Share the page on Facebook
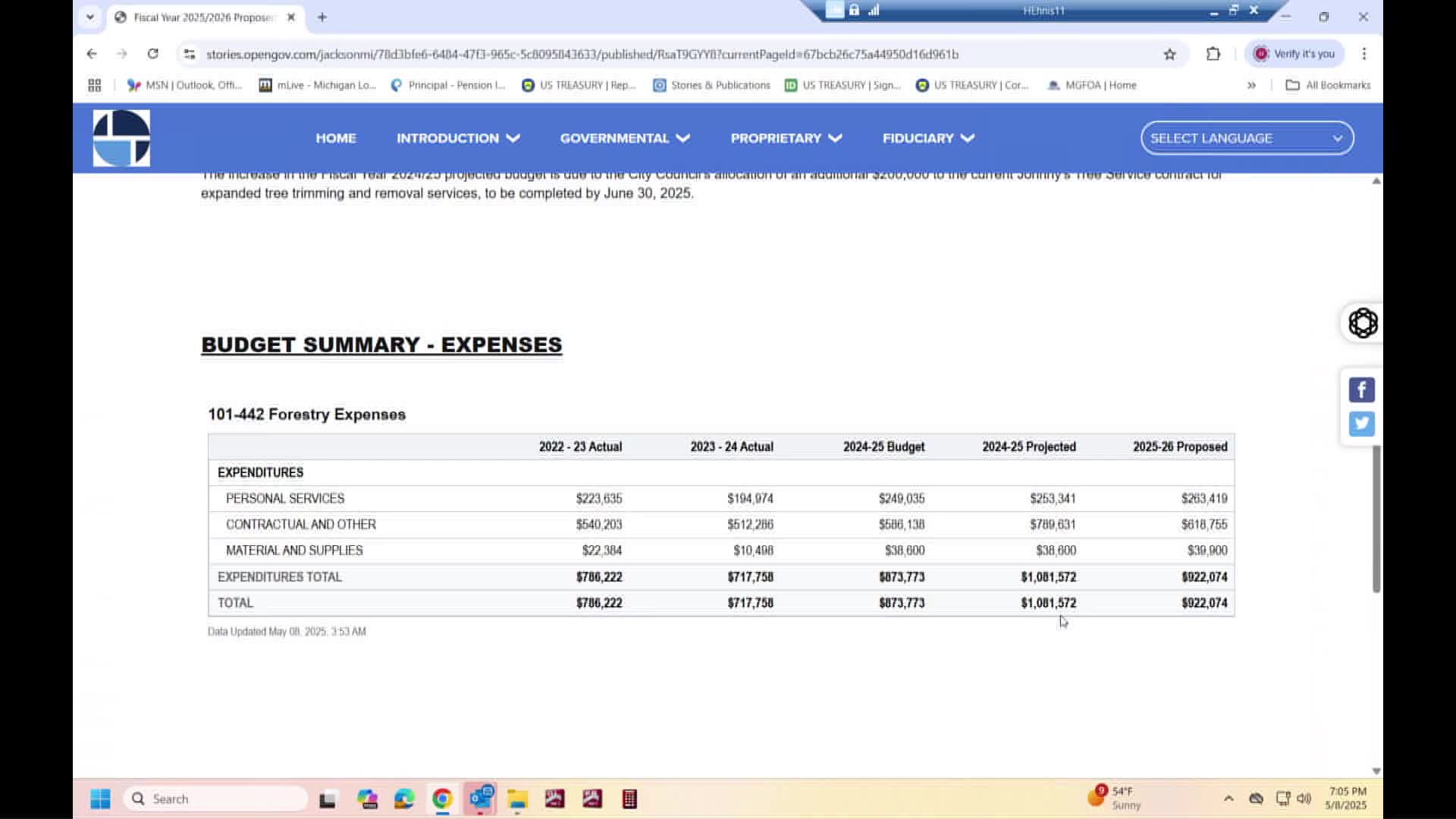 [1361, 390]
